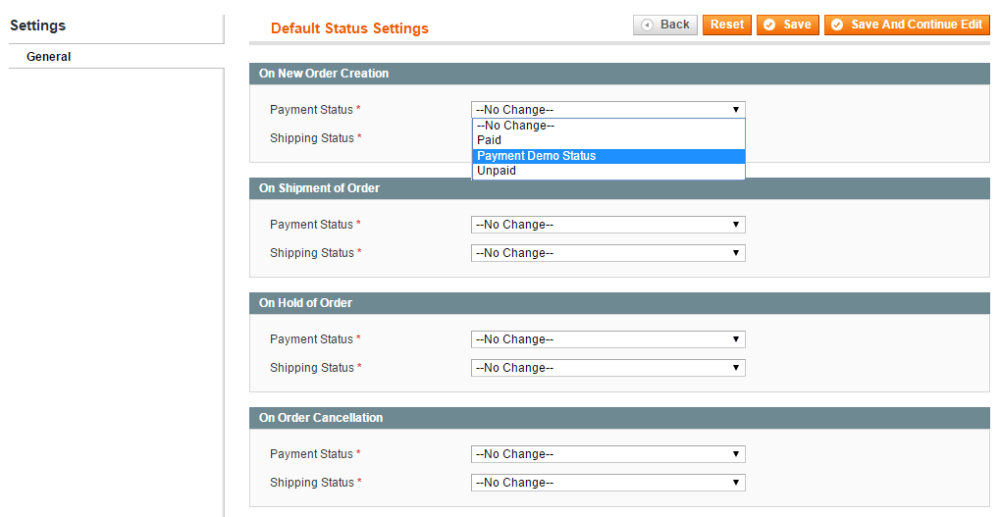
Task: Click the checkmark icon on Save And Continue Edit
Action: coord(837,25)
